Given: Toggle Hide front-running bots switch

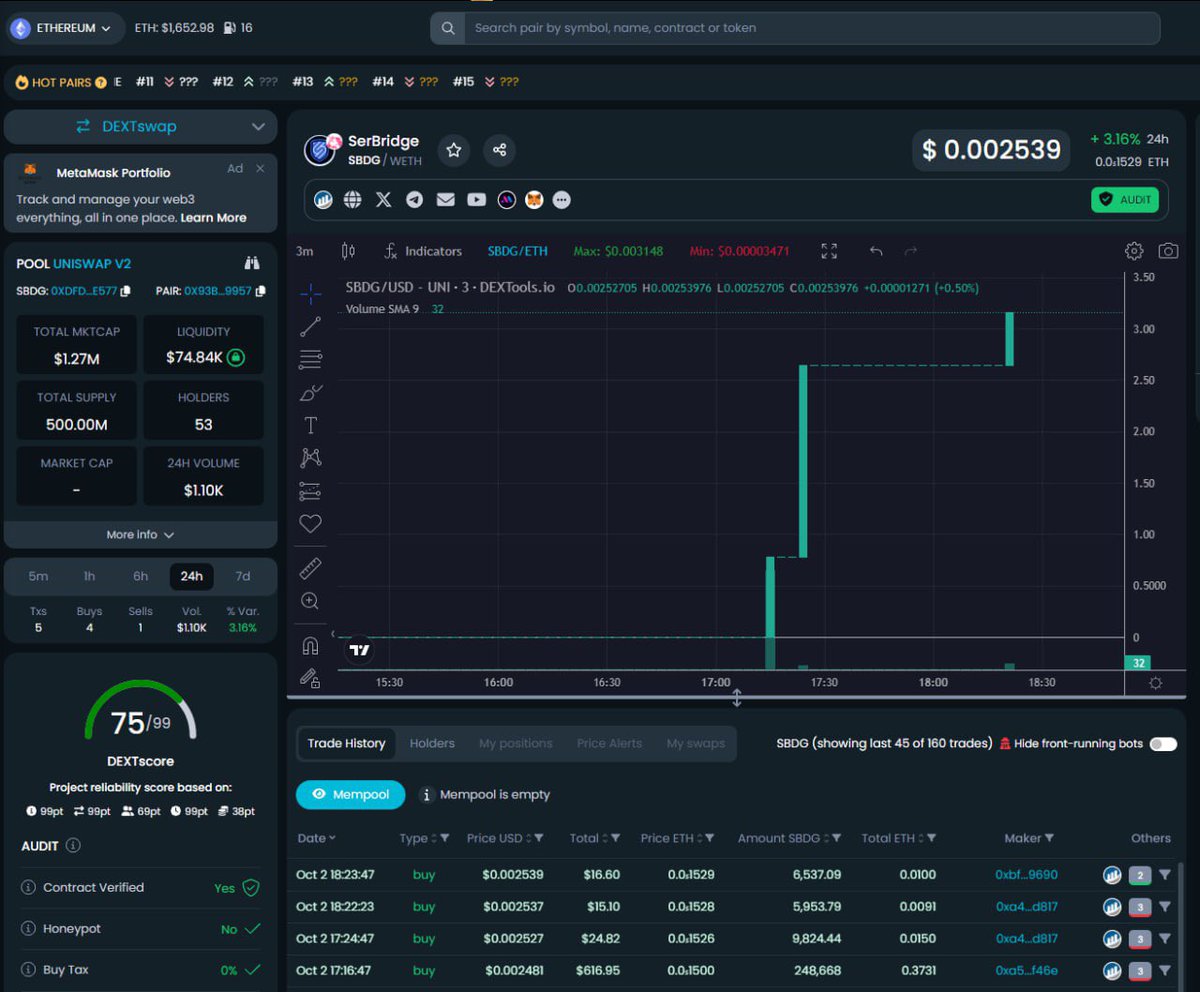Looking at the screenshot, I should [x=1163, y=744].
